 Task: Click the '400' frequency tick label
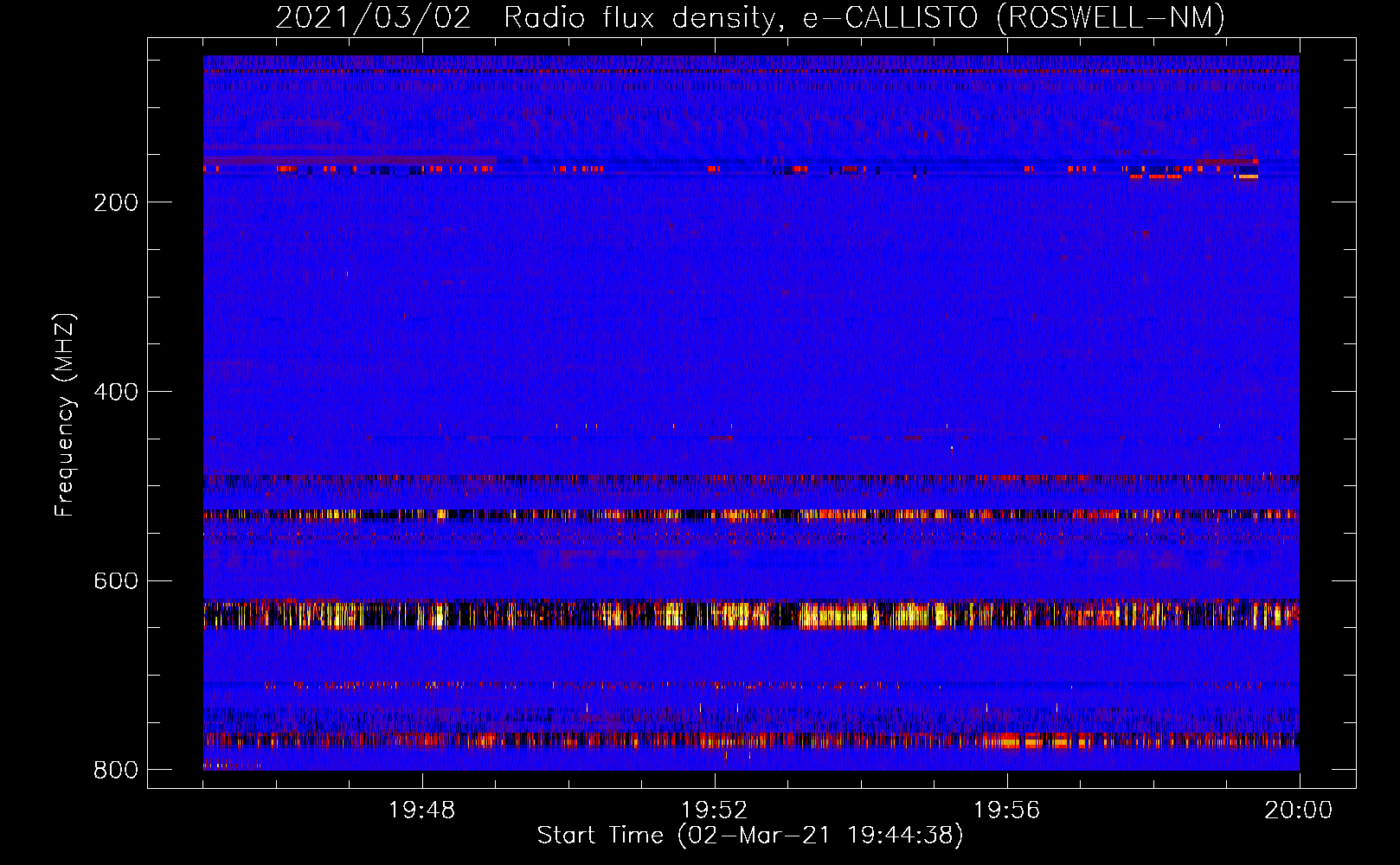pos(116,392)
